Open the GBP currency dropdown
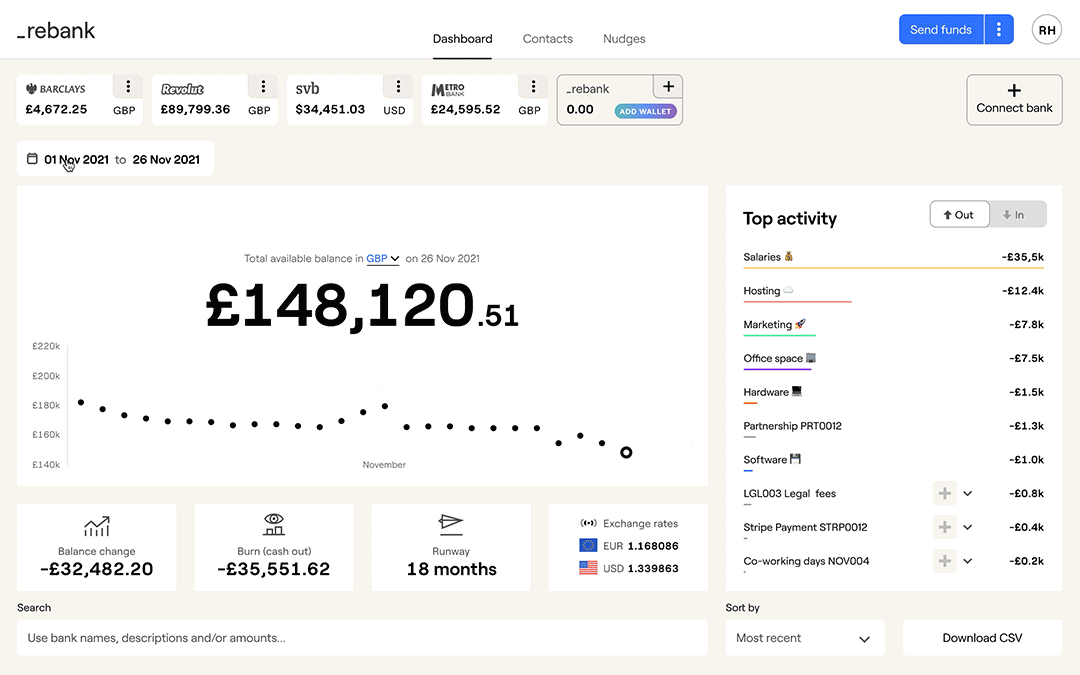 pyautogui.click(x=383, y=258)
